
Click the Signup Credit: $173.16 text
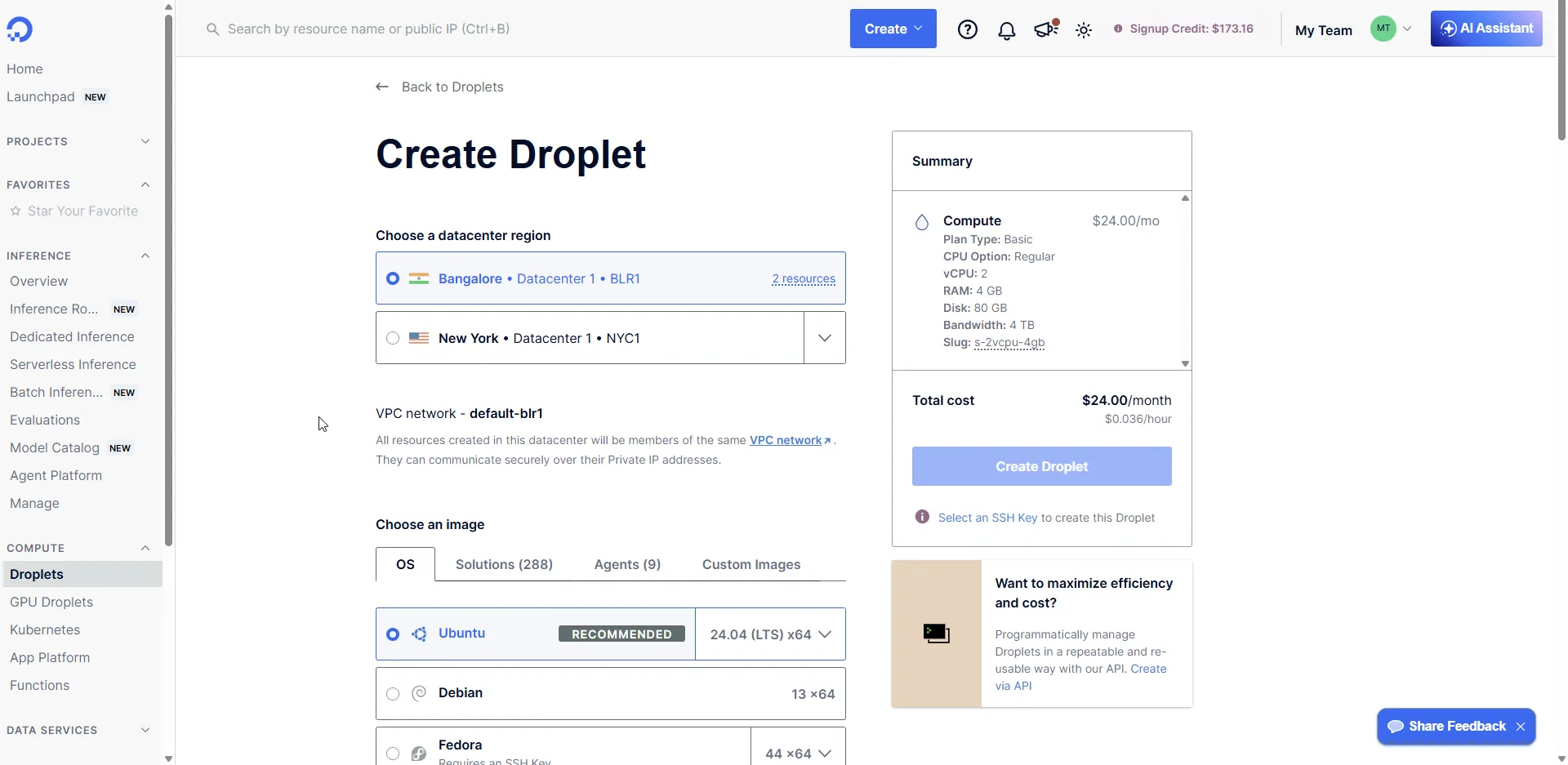(x=1192, y=29)
